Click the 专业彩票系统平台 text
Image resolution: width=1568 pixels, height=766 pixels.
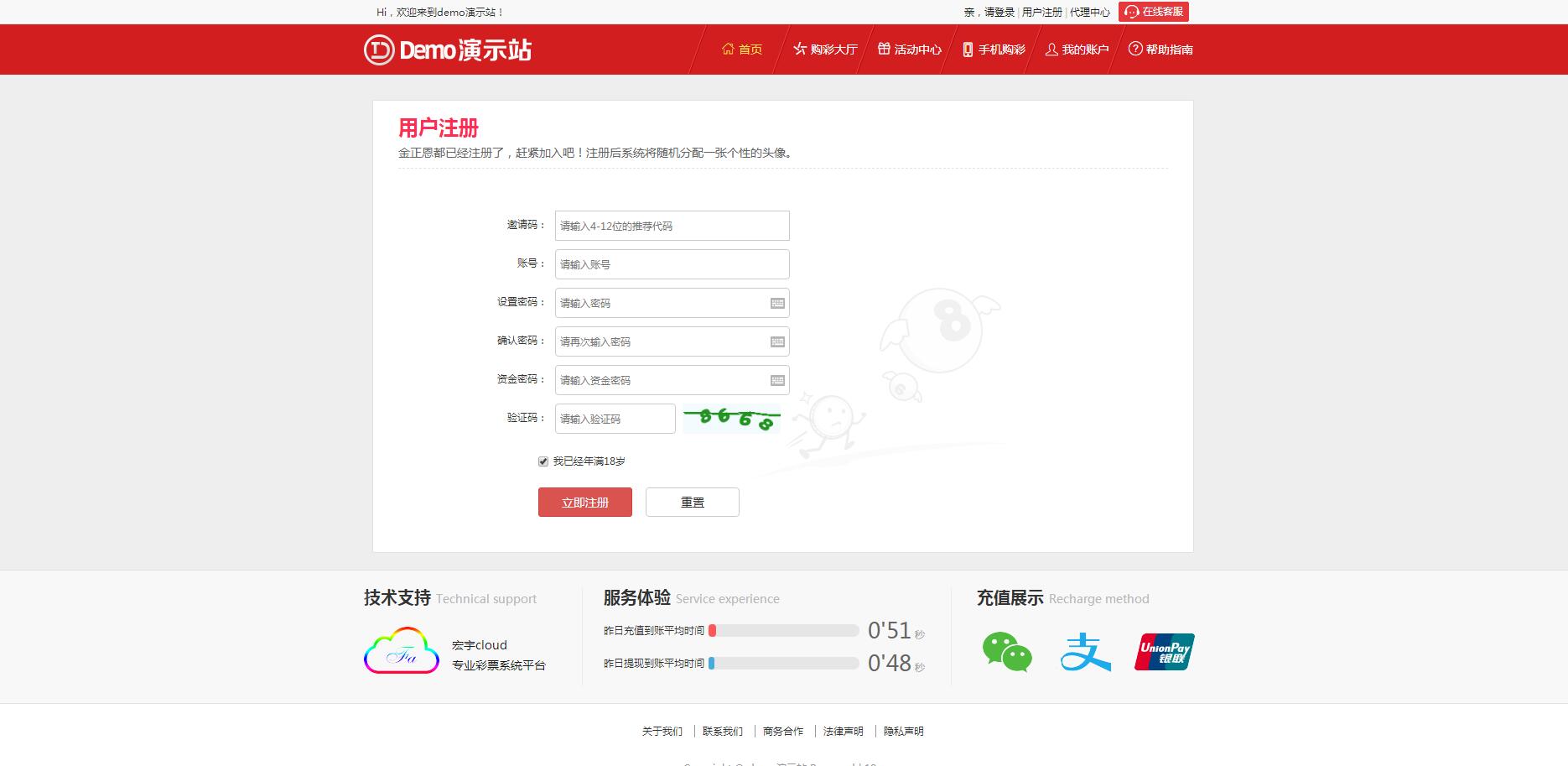click(x=499, y=665)
